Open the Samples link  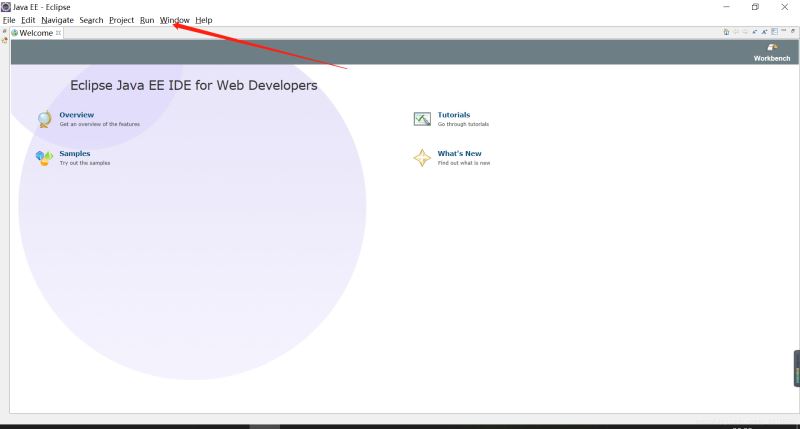(74, 153)
